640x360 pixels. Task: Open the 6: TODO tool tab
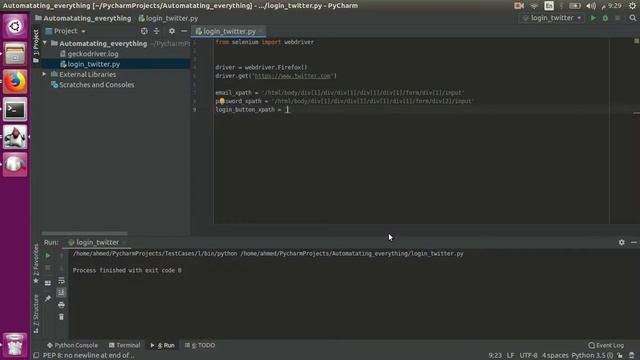tap(200, 345)
